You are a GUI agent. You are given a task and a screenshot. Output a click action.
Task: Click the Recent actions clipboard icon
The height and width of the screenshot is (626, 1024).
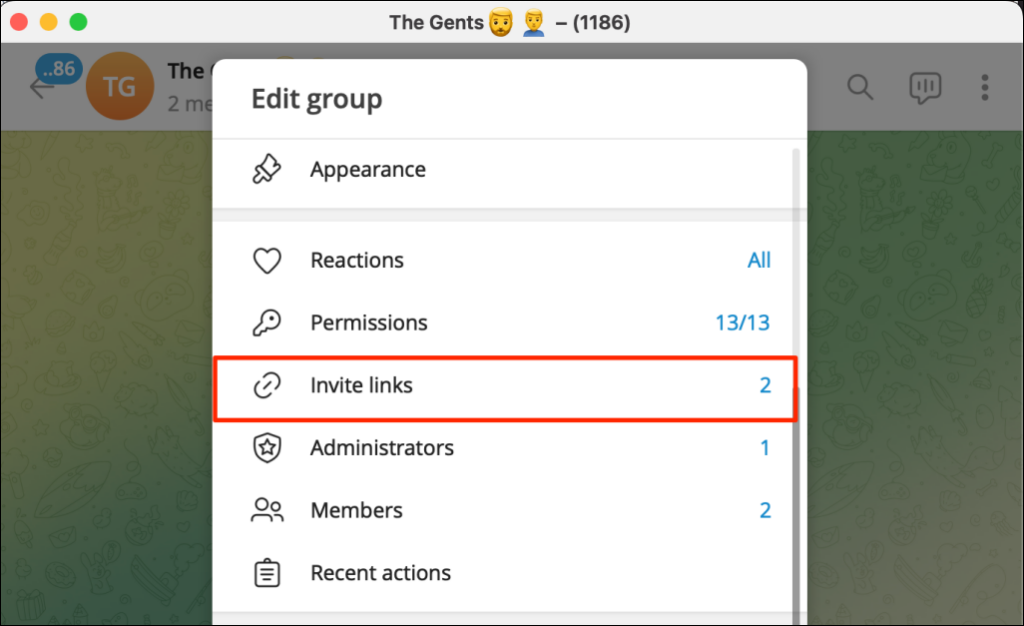(266, 573)
